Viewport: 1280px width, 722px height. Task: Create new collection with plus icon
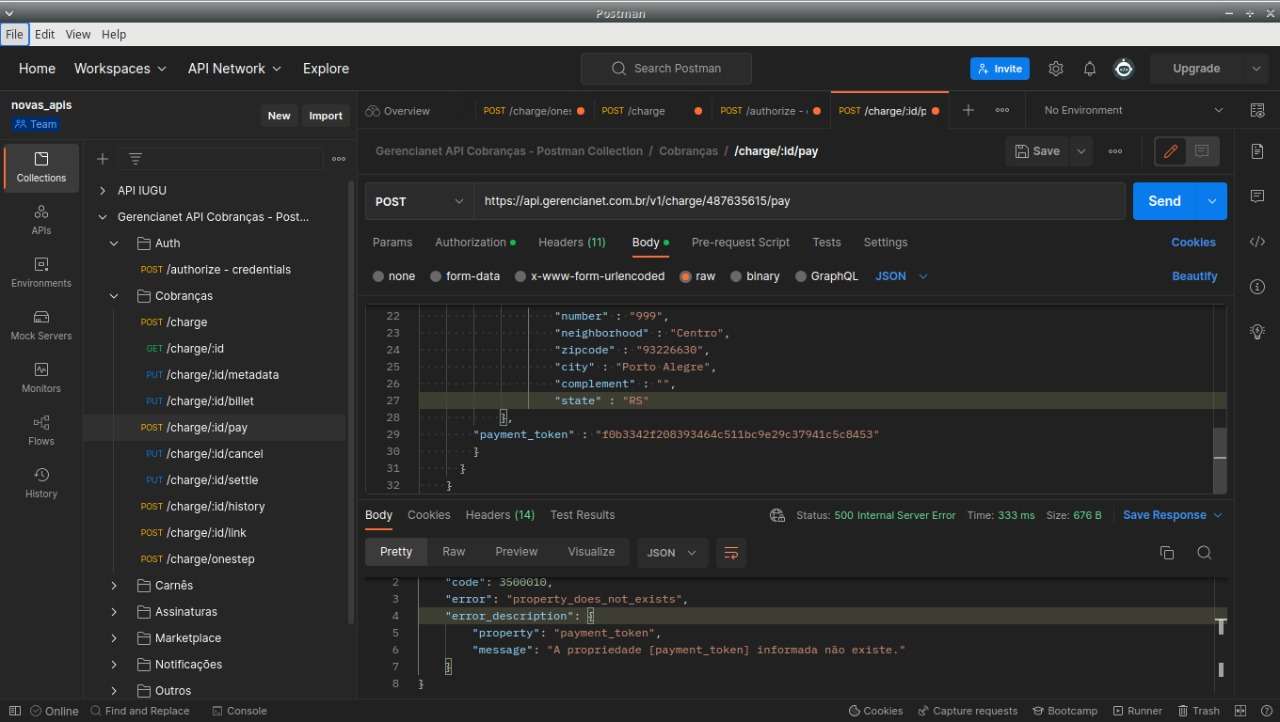pos(102,159)
